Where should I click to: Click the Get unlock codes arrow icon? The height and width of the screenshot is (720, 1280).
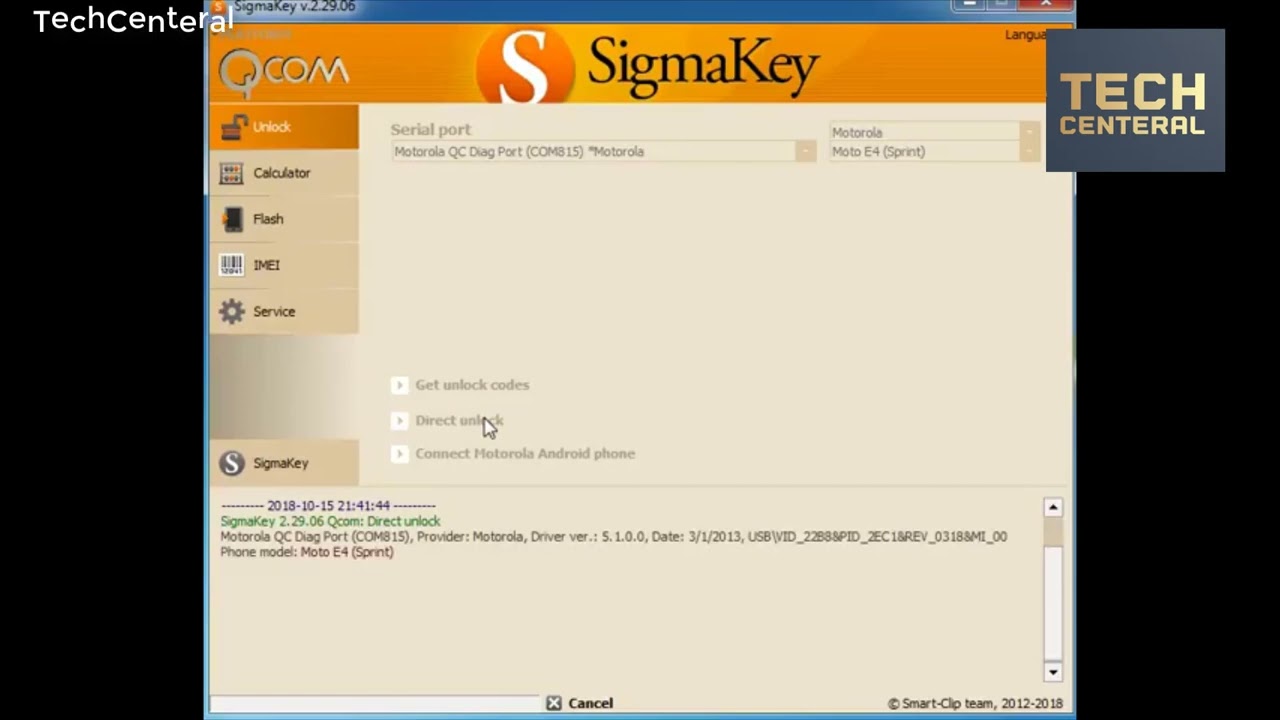tap(399, 385)
